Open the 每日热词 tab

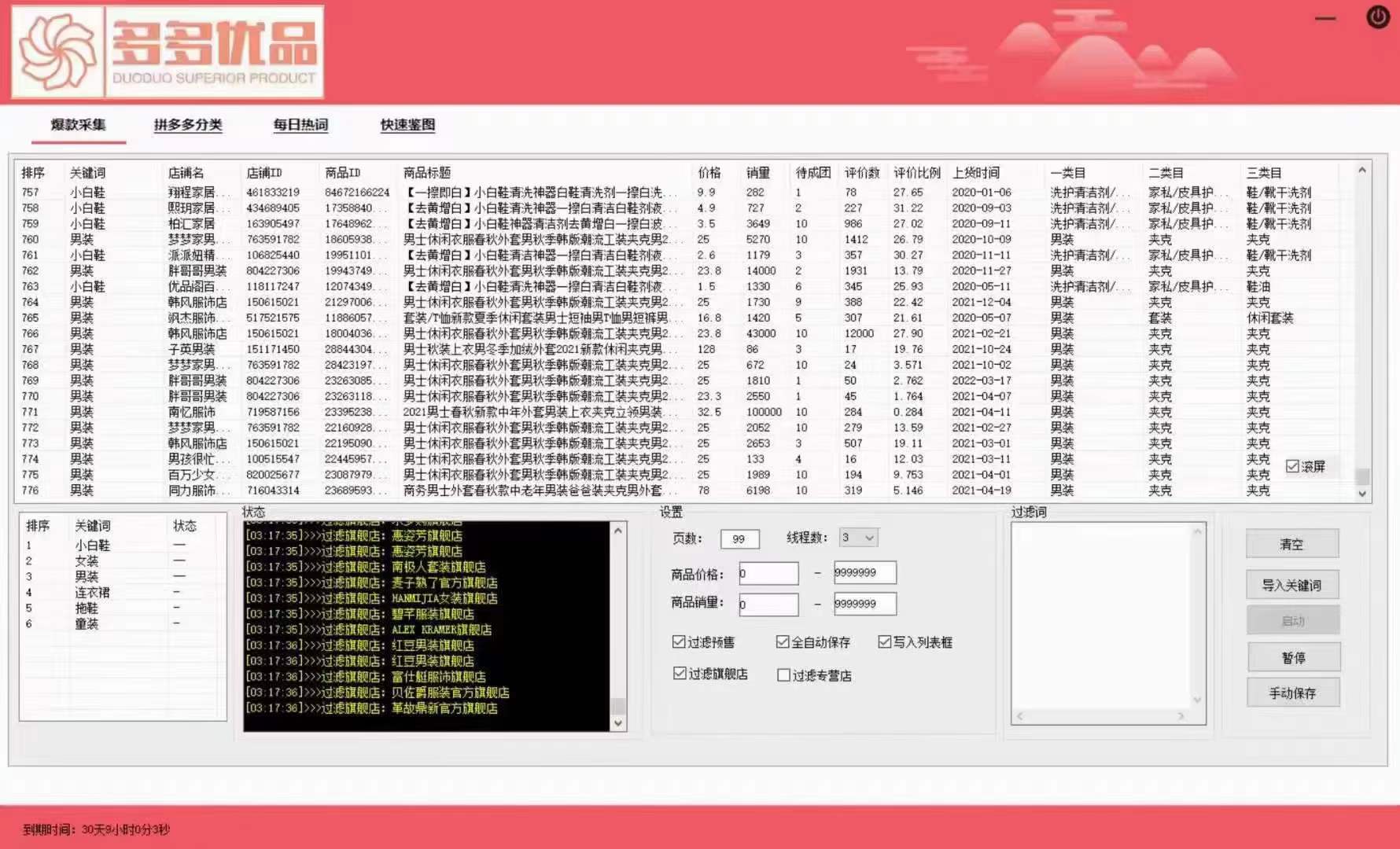tap(300, 125)
